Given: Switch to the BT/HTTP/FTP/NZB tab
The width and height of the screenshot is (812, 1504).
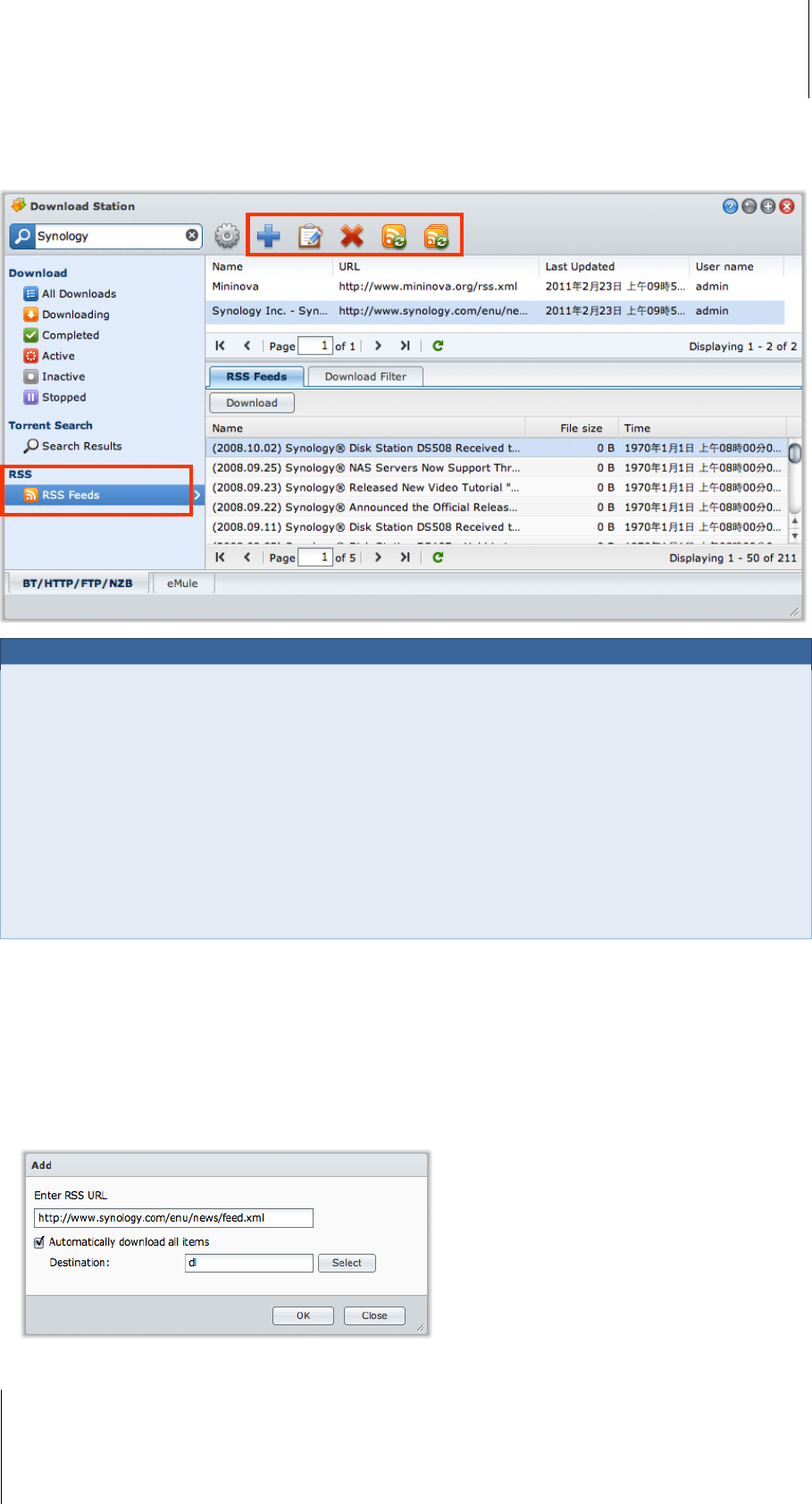Looking at the screenshot, I should pos(78,584).
